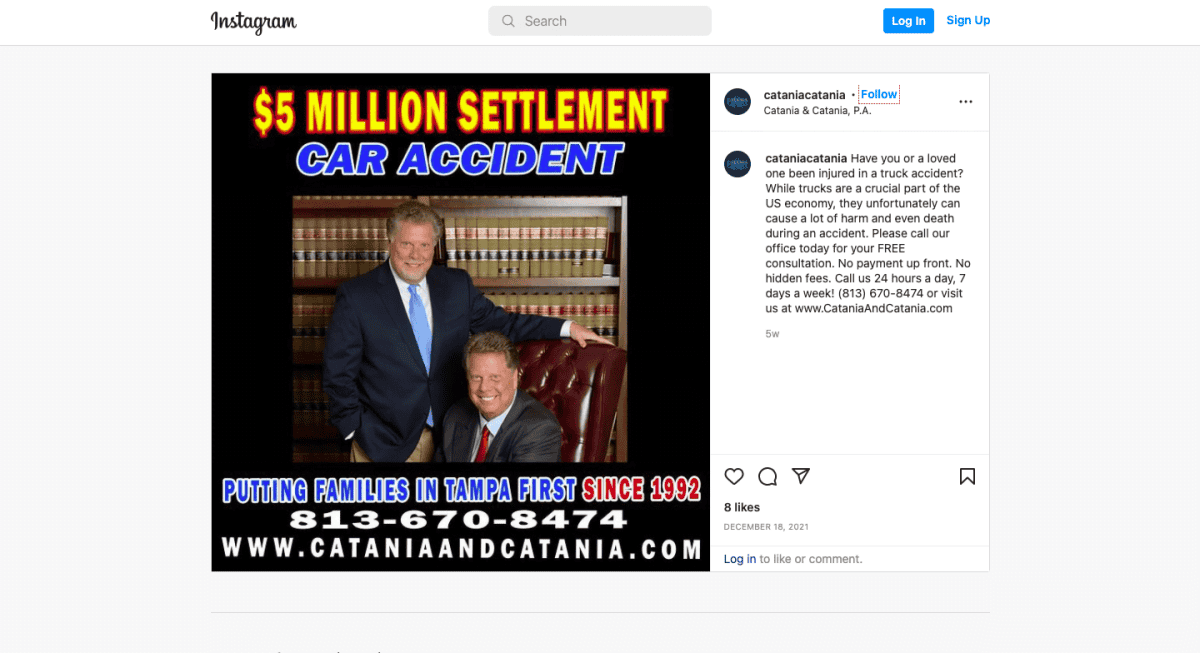
Task: Share the post with the paper plane icon
Action: pyautogui.click(x=801, y=476)
